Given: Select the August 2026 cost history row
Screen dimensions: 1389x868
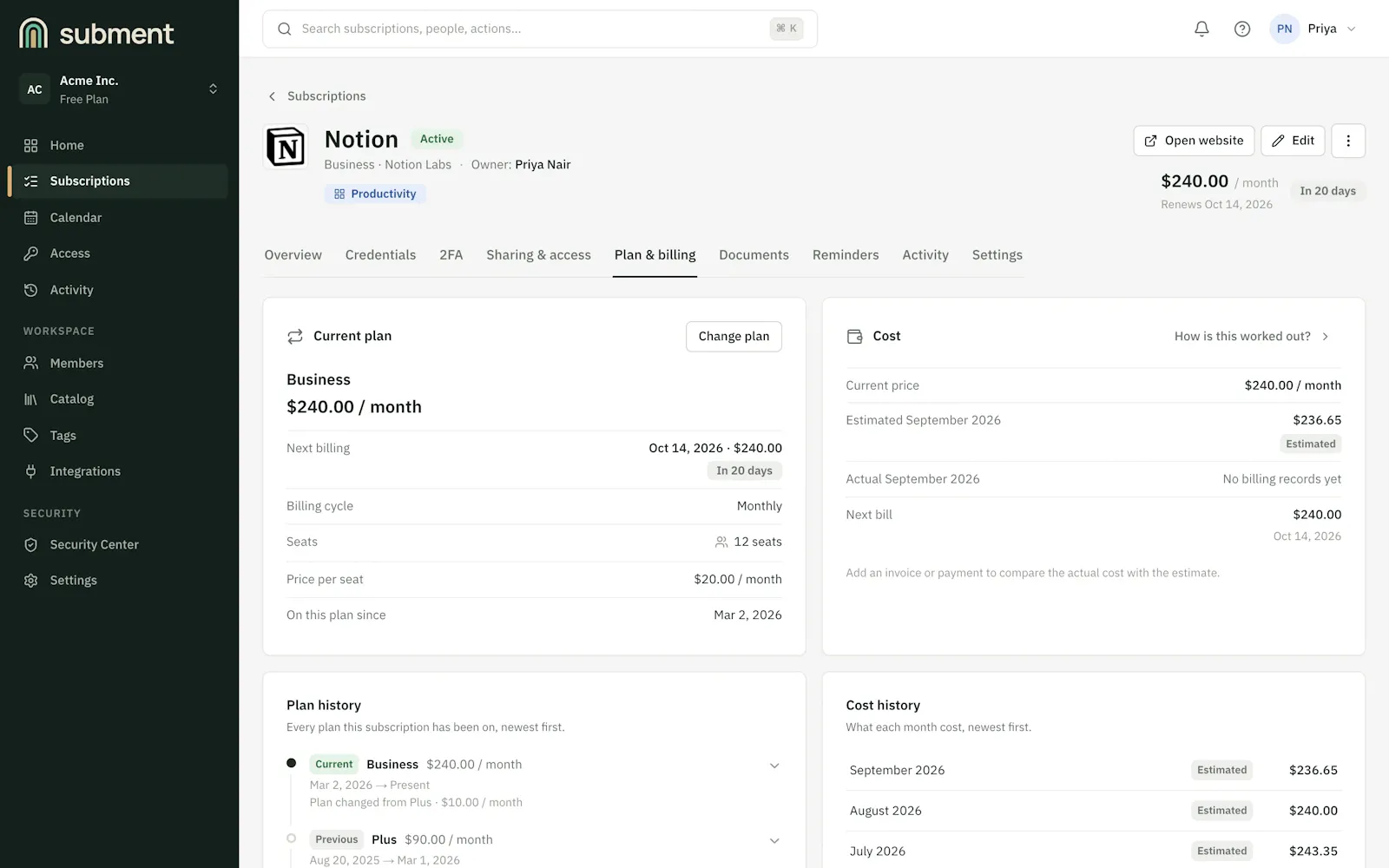Looking at the screenshot, I should pyautogui.click(x=1094, y=811).
